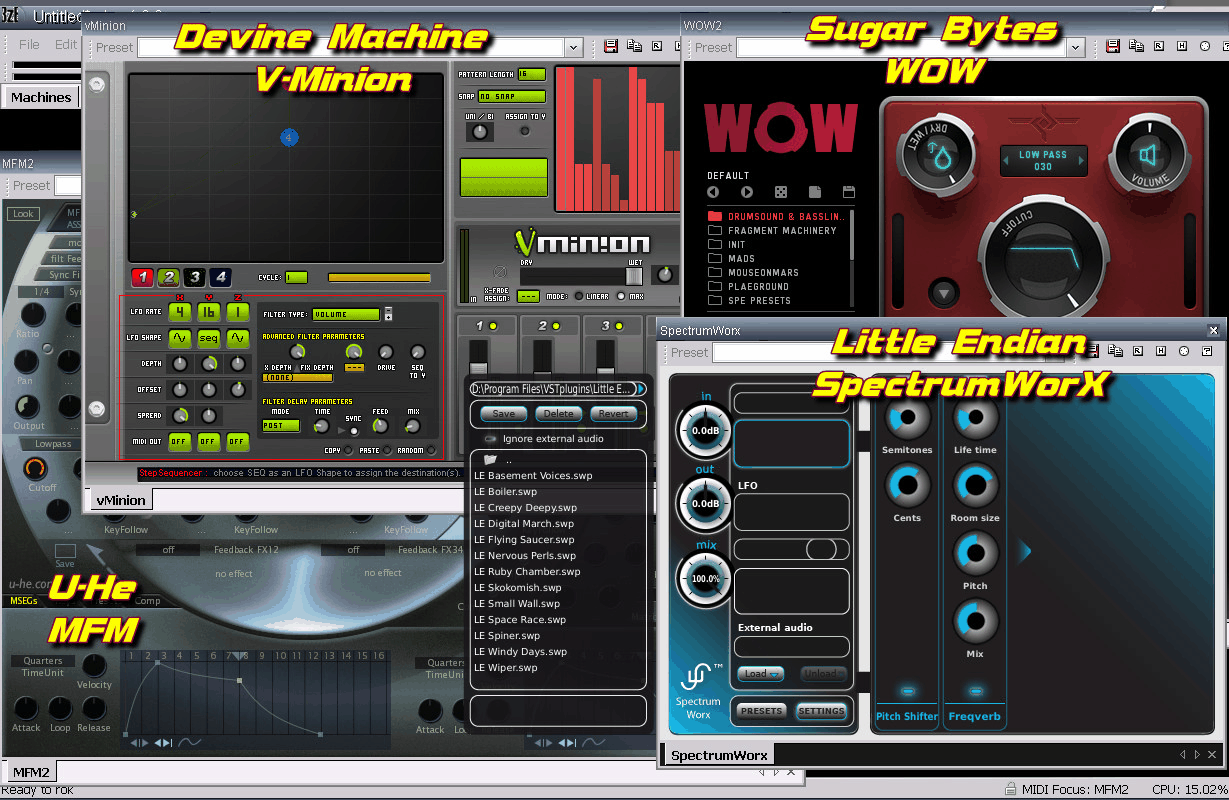Go to next preset in WOW
Image resolution: width=1229 pixels, height=800 pixels.
pos(747,192)
